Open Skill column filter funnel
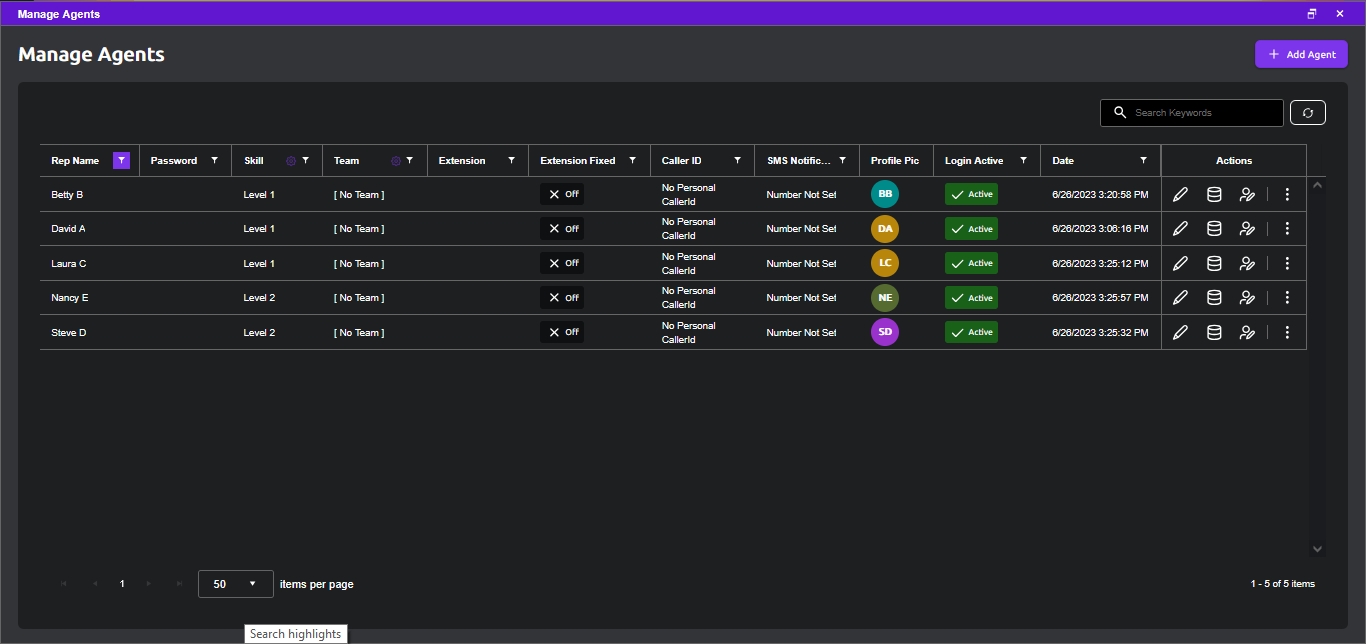The image size is (1366, 644). pos(305,161)
